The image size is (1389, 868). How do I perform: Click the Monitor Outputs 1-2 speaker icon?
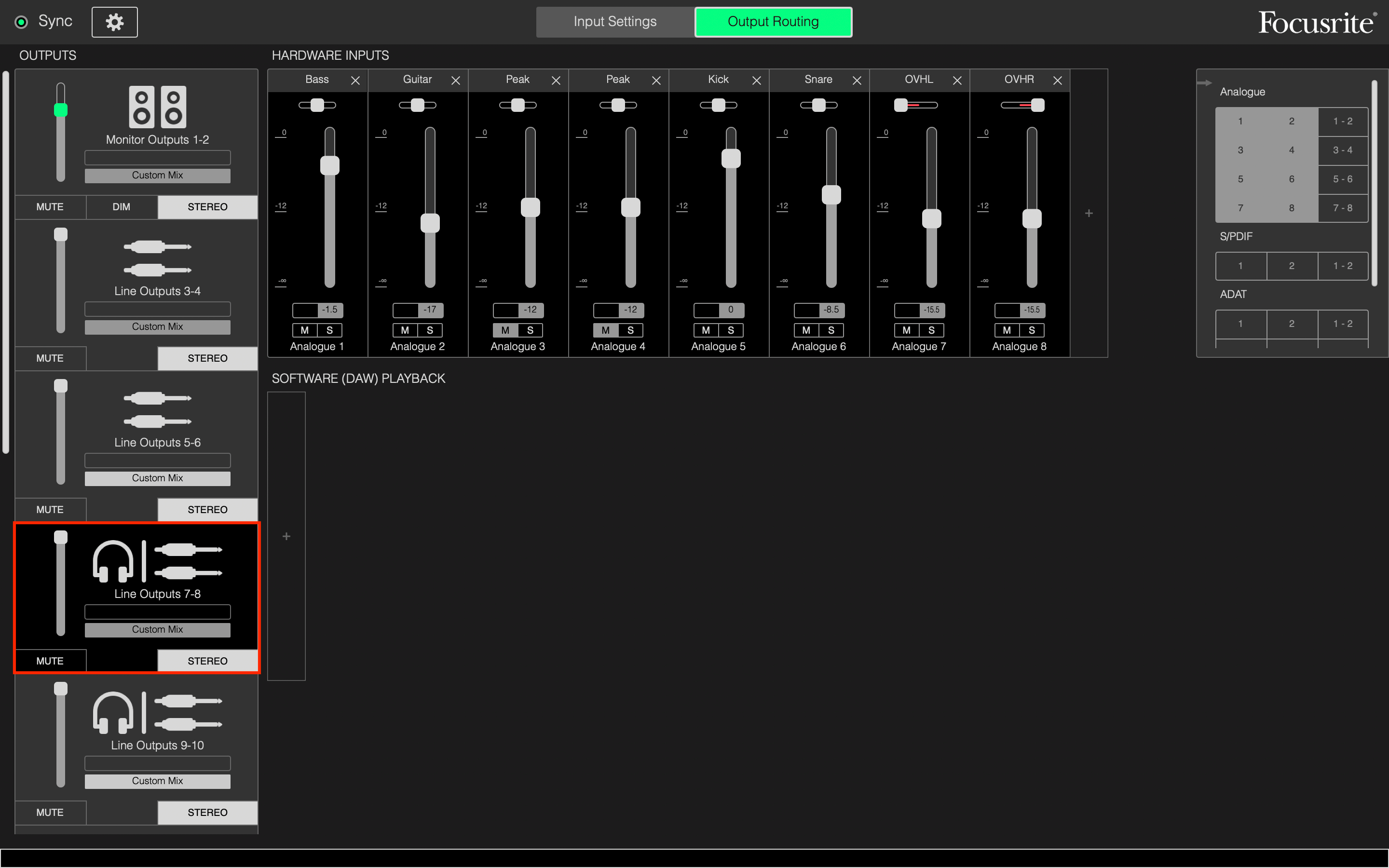[157, 107]
